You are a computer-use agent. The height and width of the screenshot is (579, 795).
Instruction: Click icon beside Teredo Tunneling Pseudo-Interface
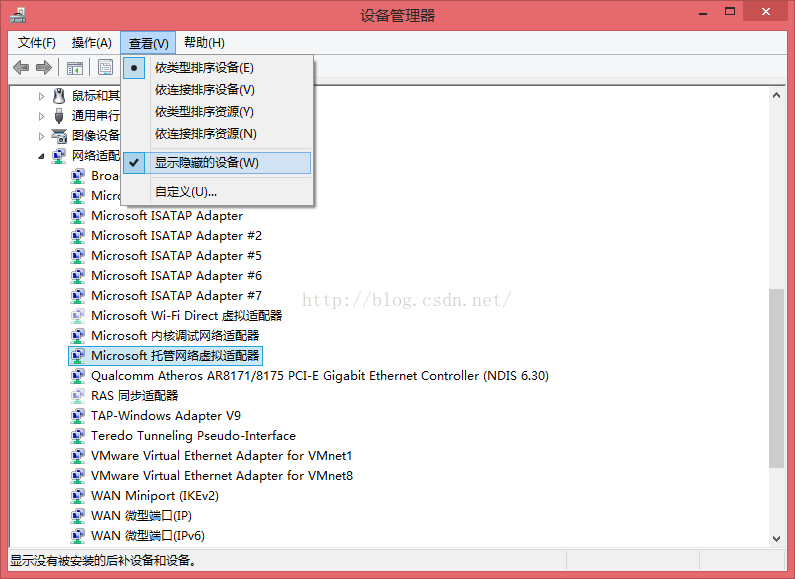[78, 436]
